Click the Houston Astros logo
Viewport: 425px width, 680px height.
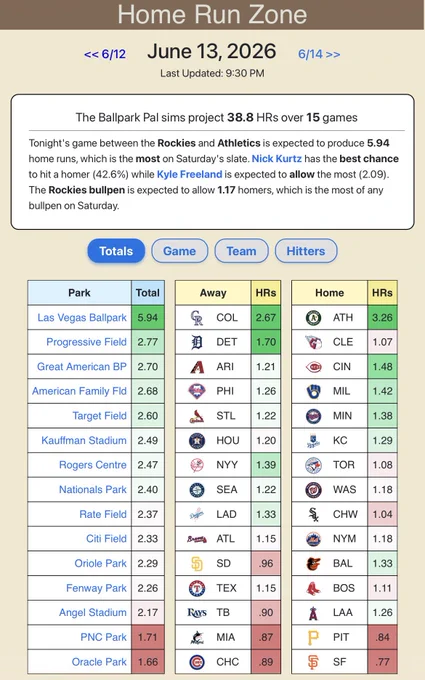tap(197, 441)
